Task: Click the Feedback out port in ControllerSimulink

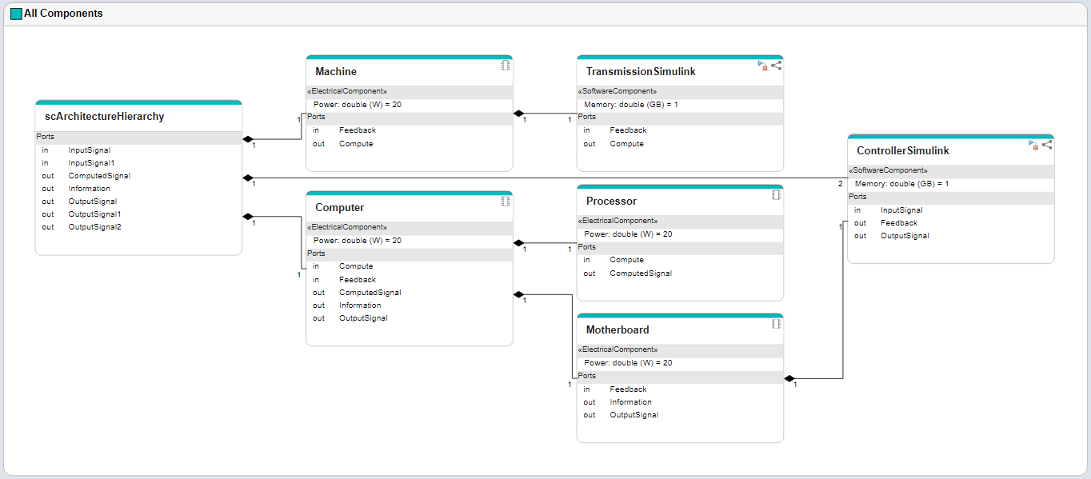Action: (x=899, y=223)
